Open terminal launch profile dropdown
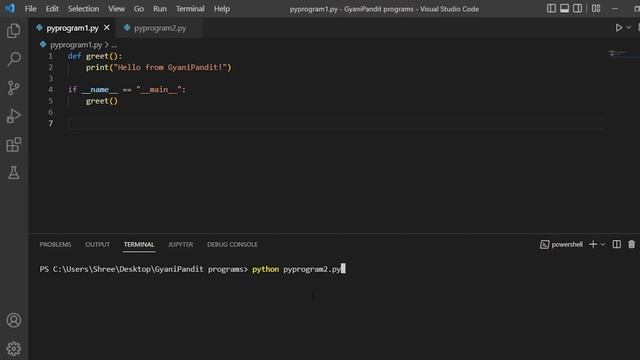This screenshot has width=640, height=360. (603, 244)
